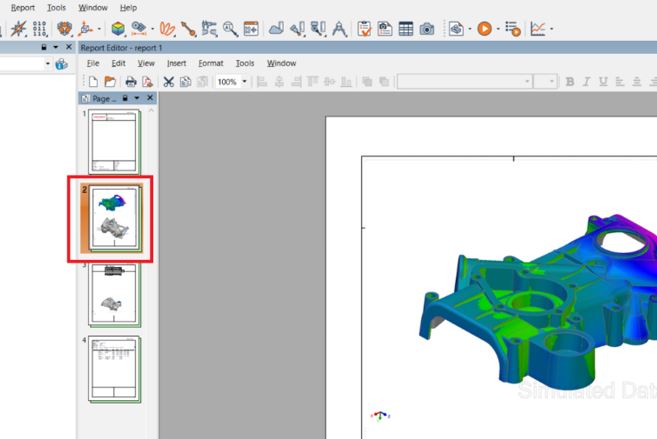Click the Cut scissors icon
657x439 pixels.
[x=168, y=82]
